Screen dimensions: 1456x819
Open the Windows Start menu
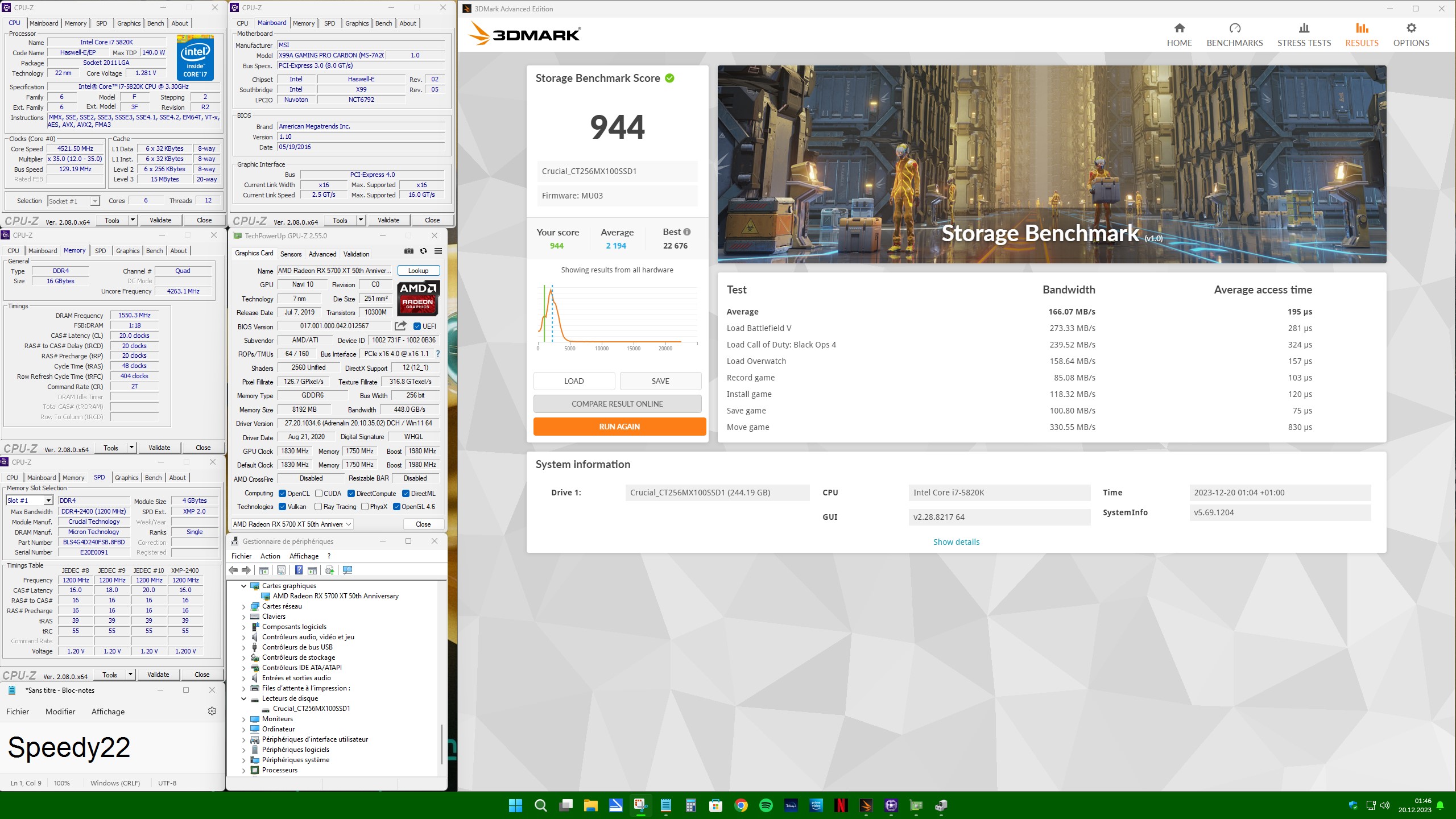click(515, 805)
